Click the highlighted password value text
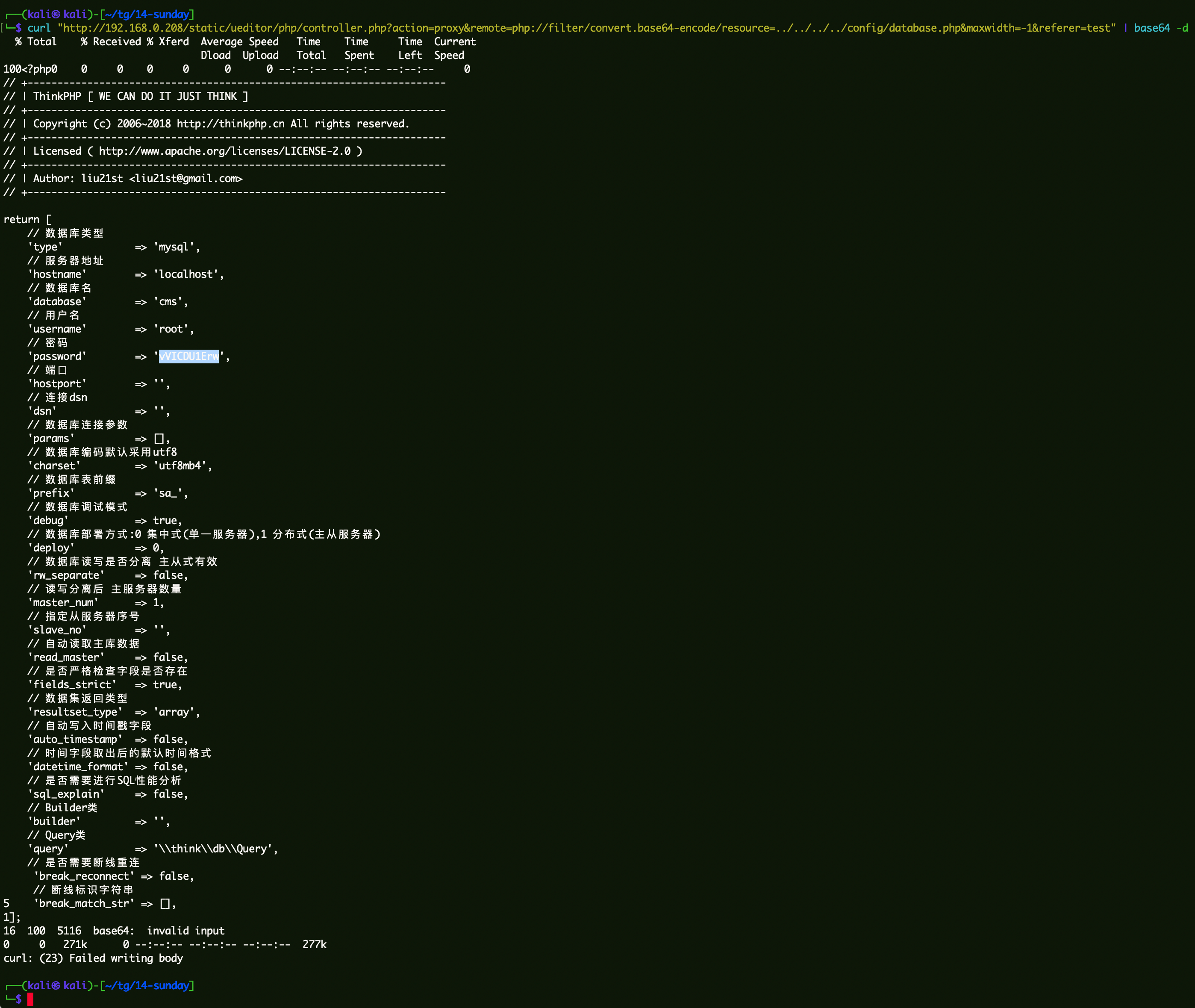 click(188, 357)
